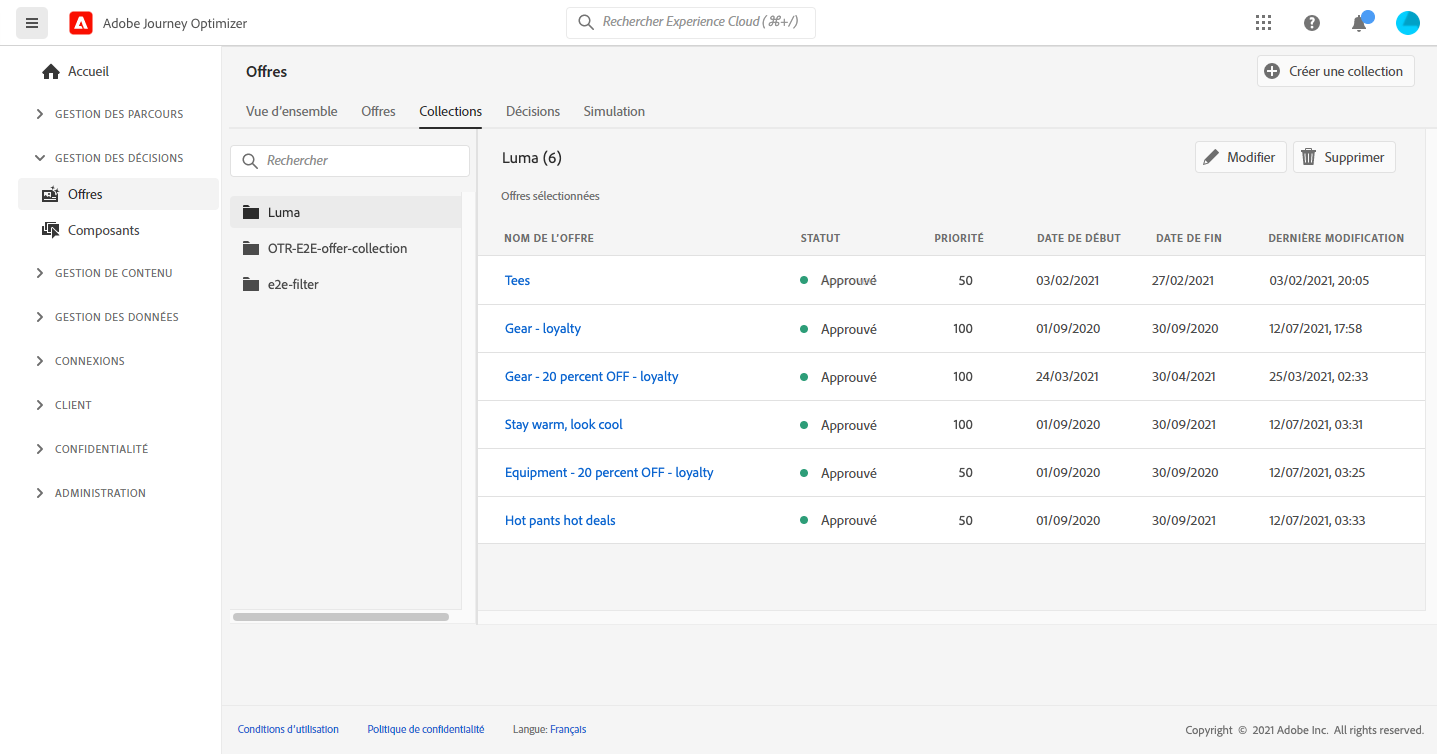The width and height of the screenshot is (1437, 754).
Task: Open the Stay warm, look cool offer
Action: (x=563, y=425)
